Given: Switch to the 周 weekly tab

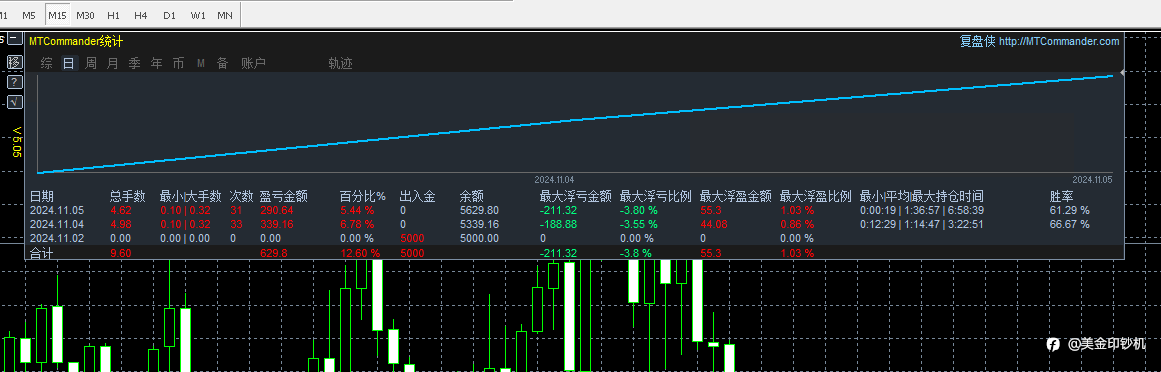Looking at the screenshot, I should (x=90, y=64).
